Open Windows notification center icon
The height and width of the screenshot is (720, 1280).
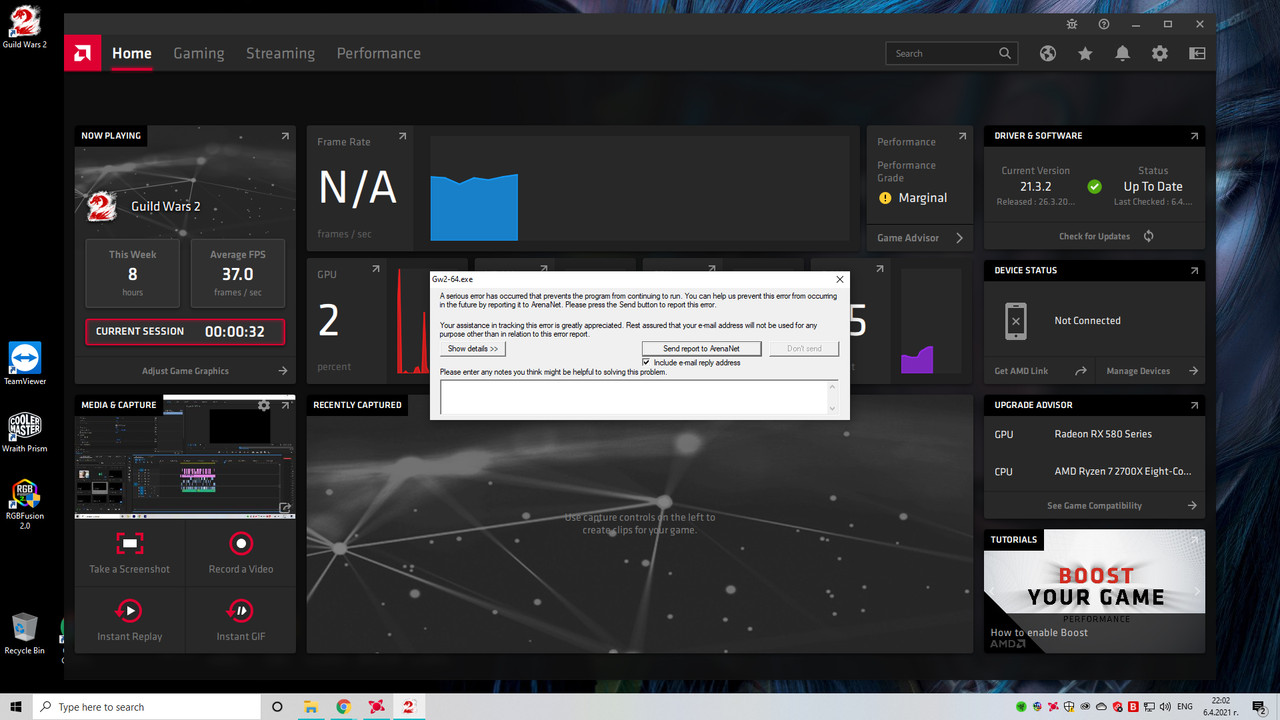point(1260,707)
